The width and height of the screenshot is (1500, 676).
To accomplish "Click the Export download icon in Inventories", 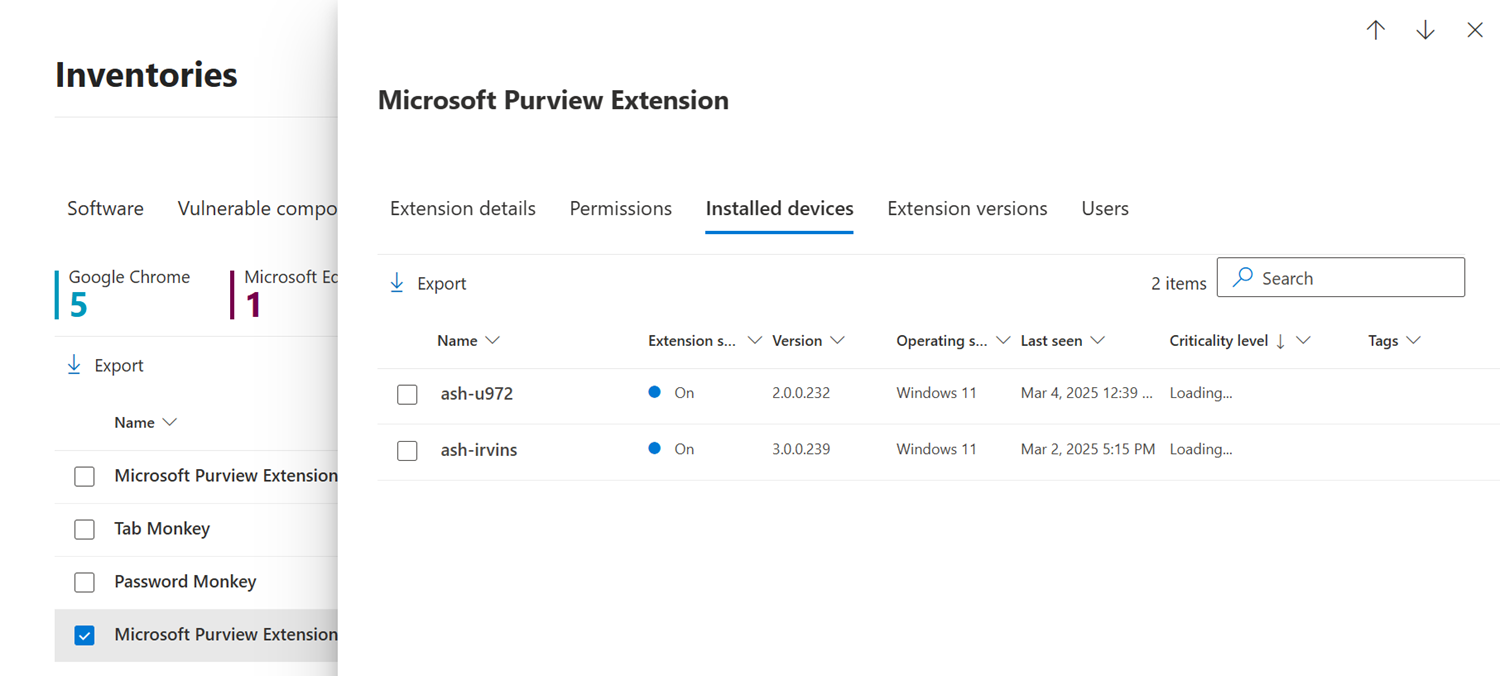I will coord(74,365).
